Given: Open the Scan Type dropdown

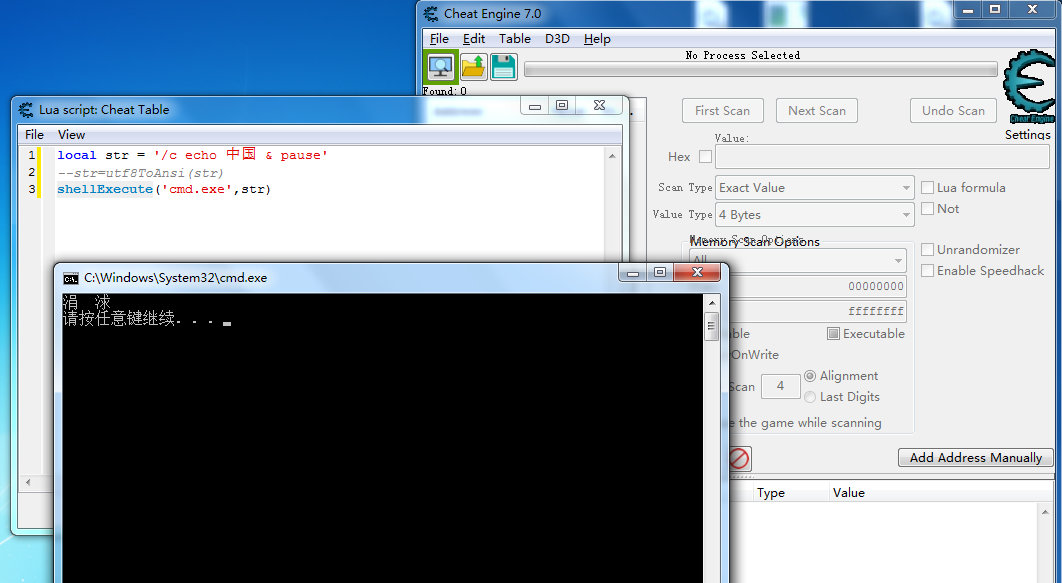Looking at the screenshot, I should 814,188.
